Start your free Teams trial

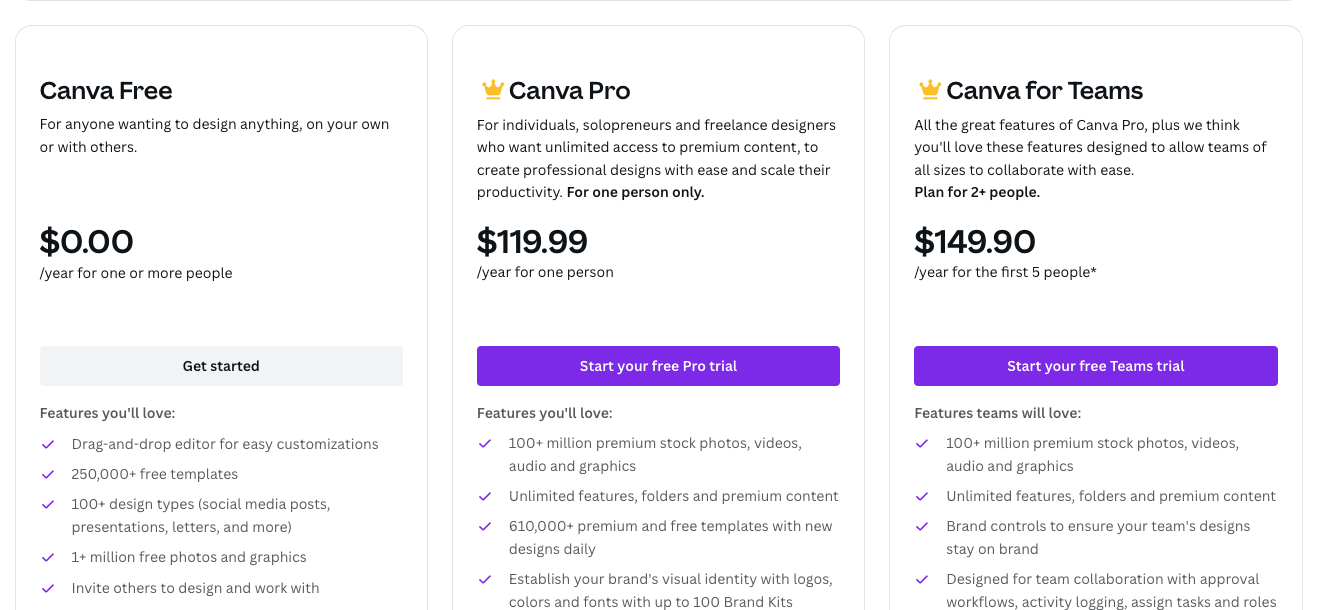(x=1096, y=366)
